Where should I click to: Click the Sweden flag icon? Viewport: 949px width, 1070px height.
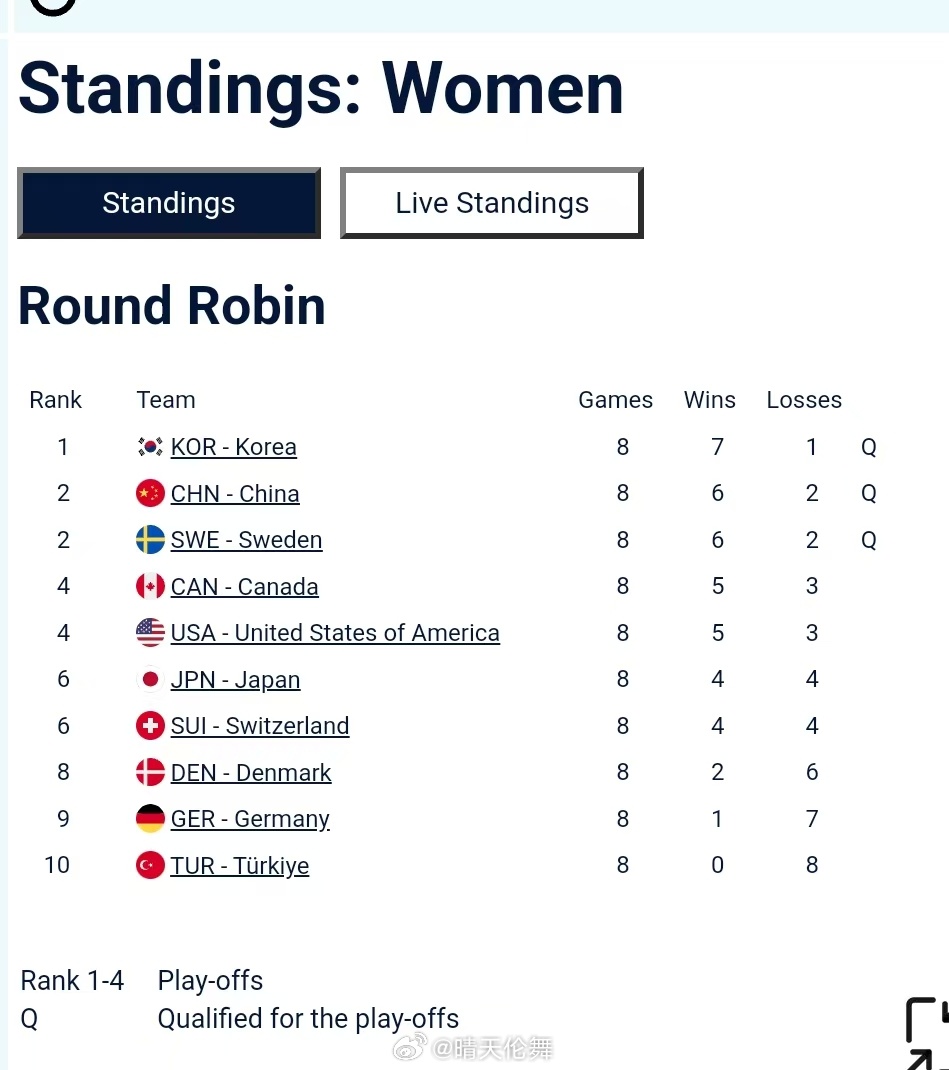point(150,540)
